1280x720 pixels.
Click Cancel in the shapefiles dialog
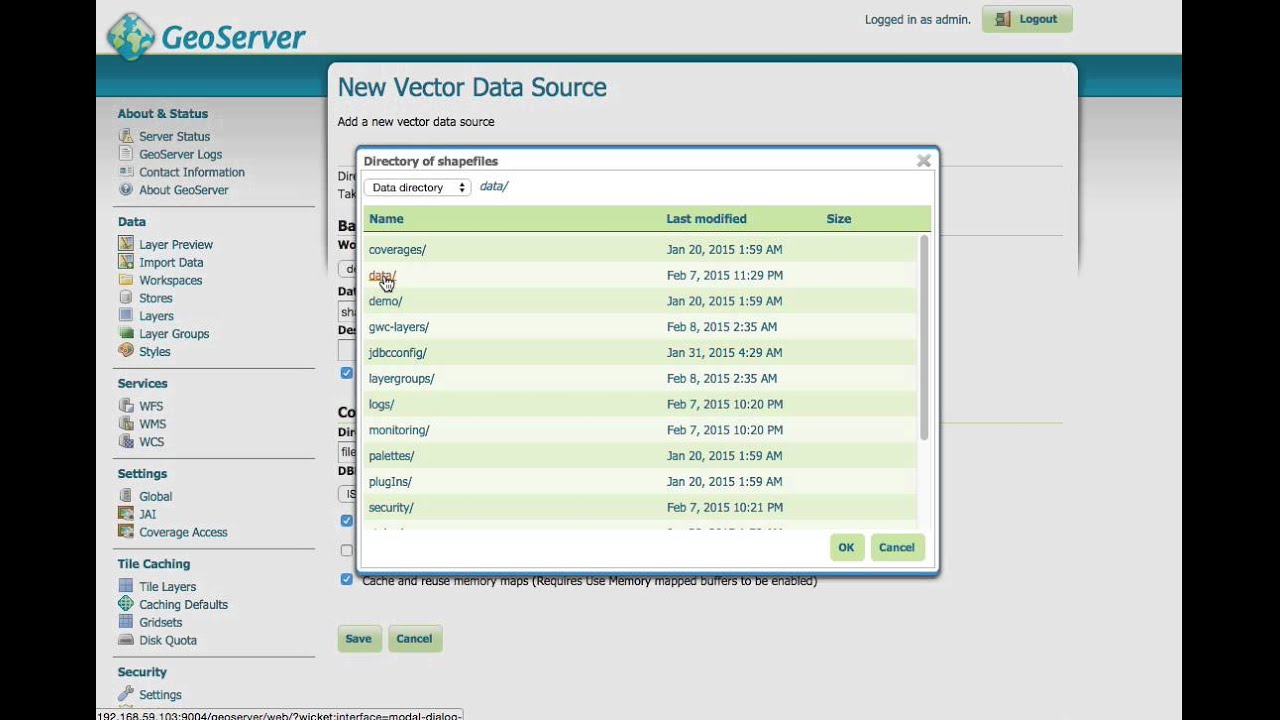point(897,547)
